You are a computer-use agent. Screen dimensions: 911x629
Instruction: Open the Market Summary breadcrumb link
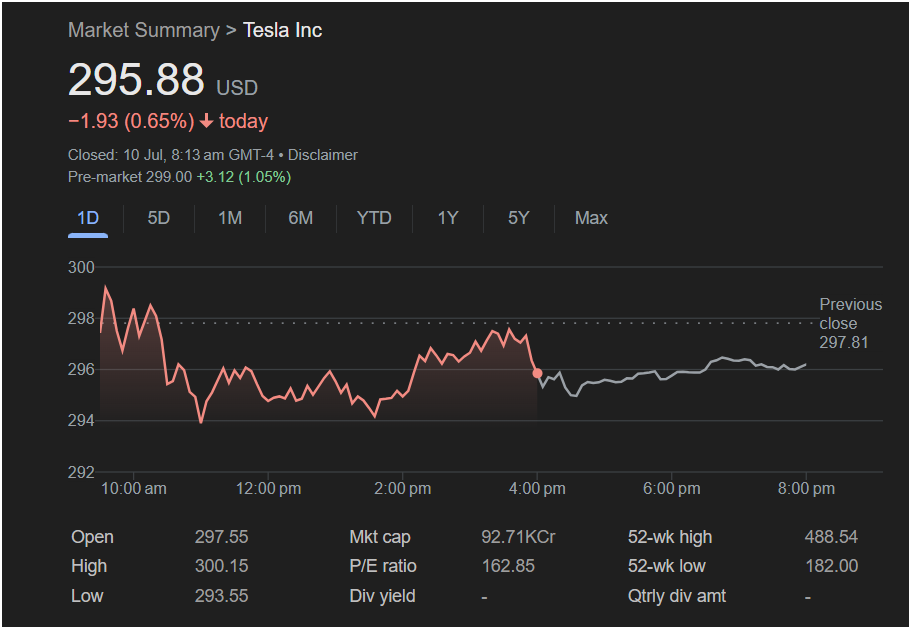[x=144, y=30]
